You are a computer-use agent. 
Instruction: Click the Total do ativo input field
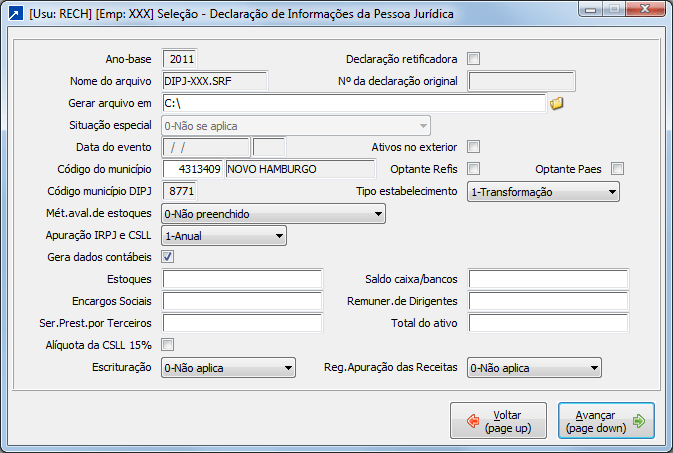pyautogui.click(x=548, y=323)
